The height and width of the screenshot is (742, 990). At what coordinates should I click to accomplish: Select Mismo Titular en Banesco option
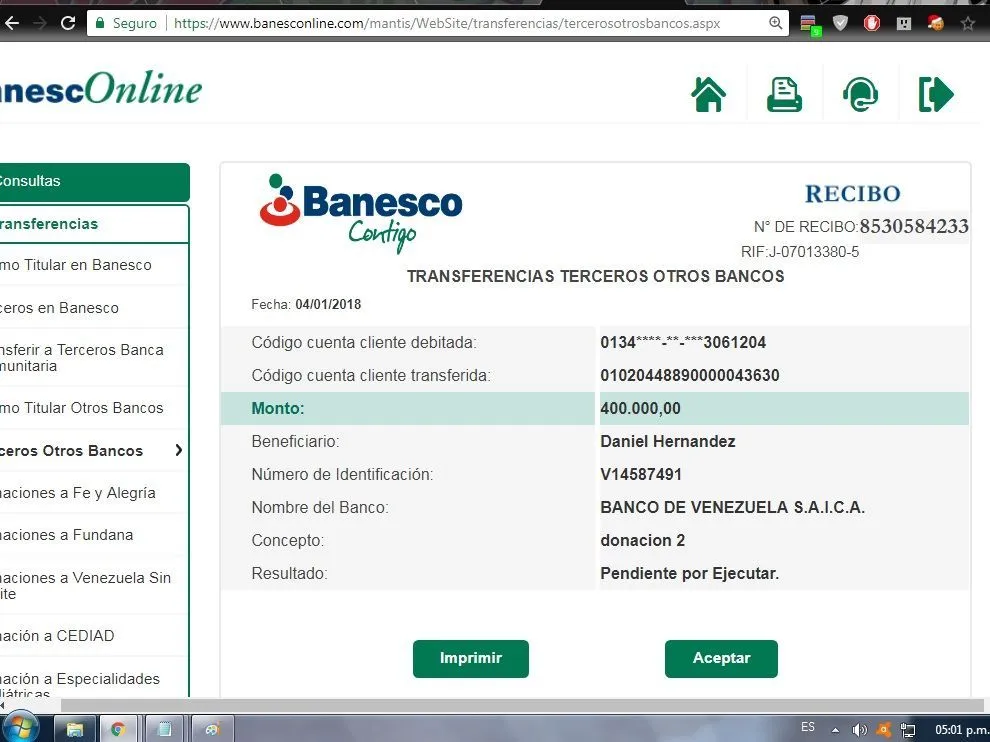(x=90, y=265)
